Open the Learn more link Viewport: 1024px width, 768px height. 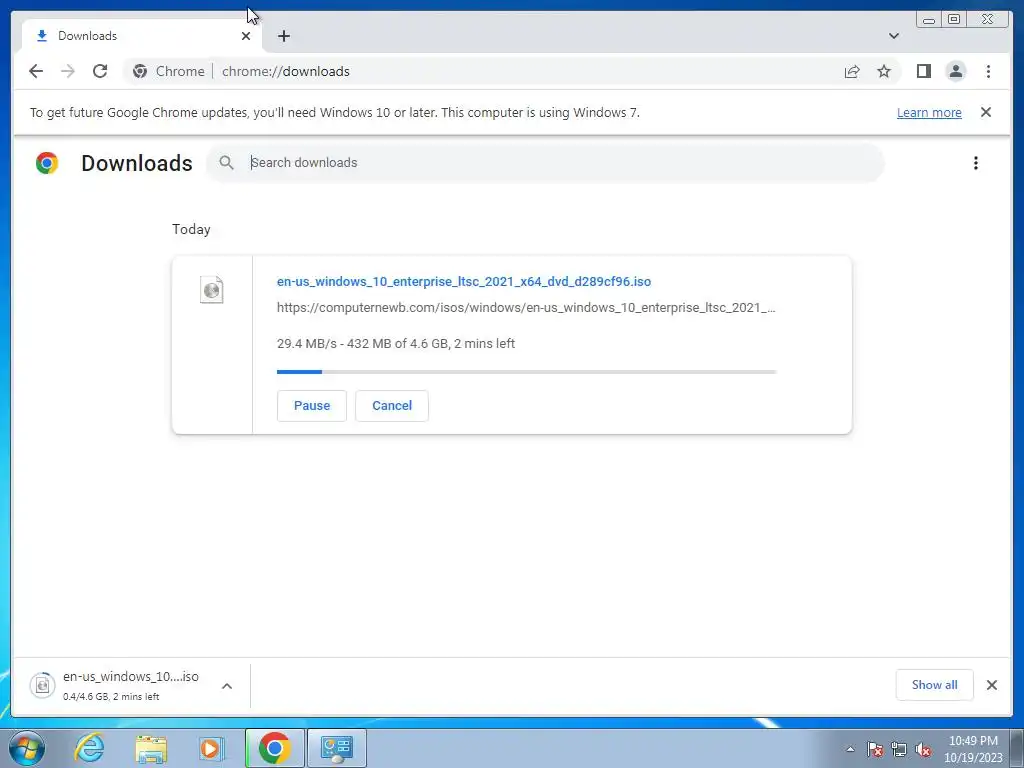[x=929, y=112]
